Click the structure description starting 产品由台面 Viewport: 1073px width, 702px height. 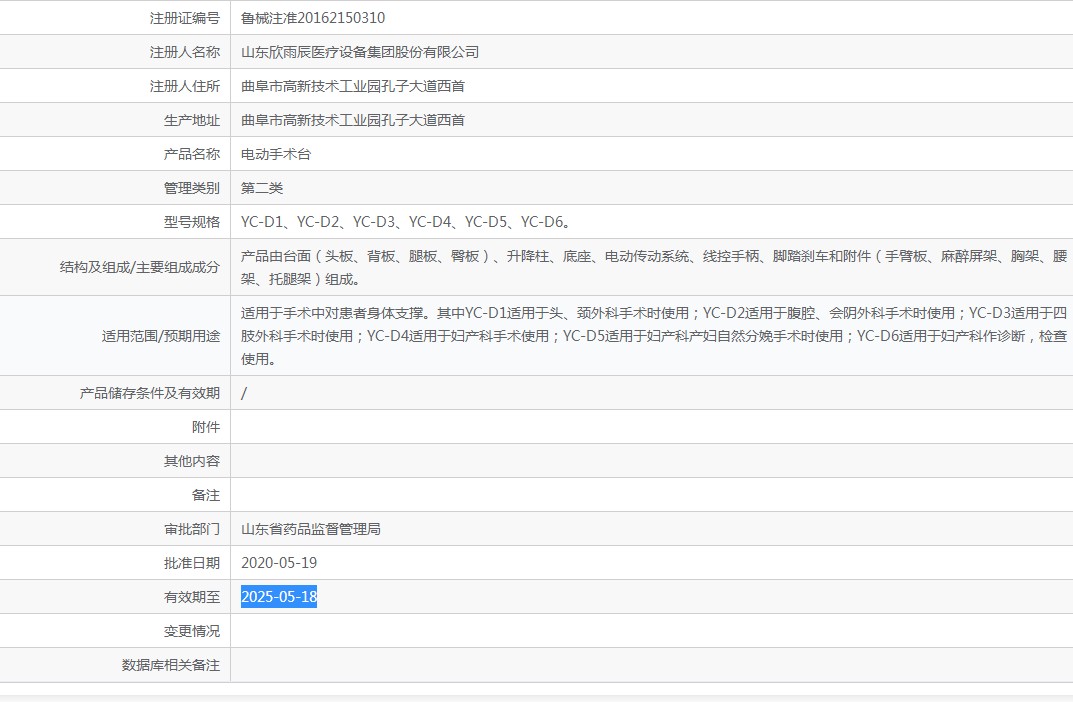(654, 268)
